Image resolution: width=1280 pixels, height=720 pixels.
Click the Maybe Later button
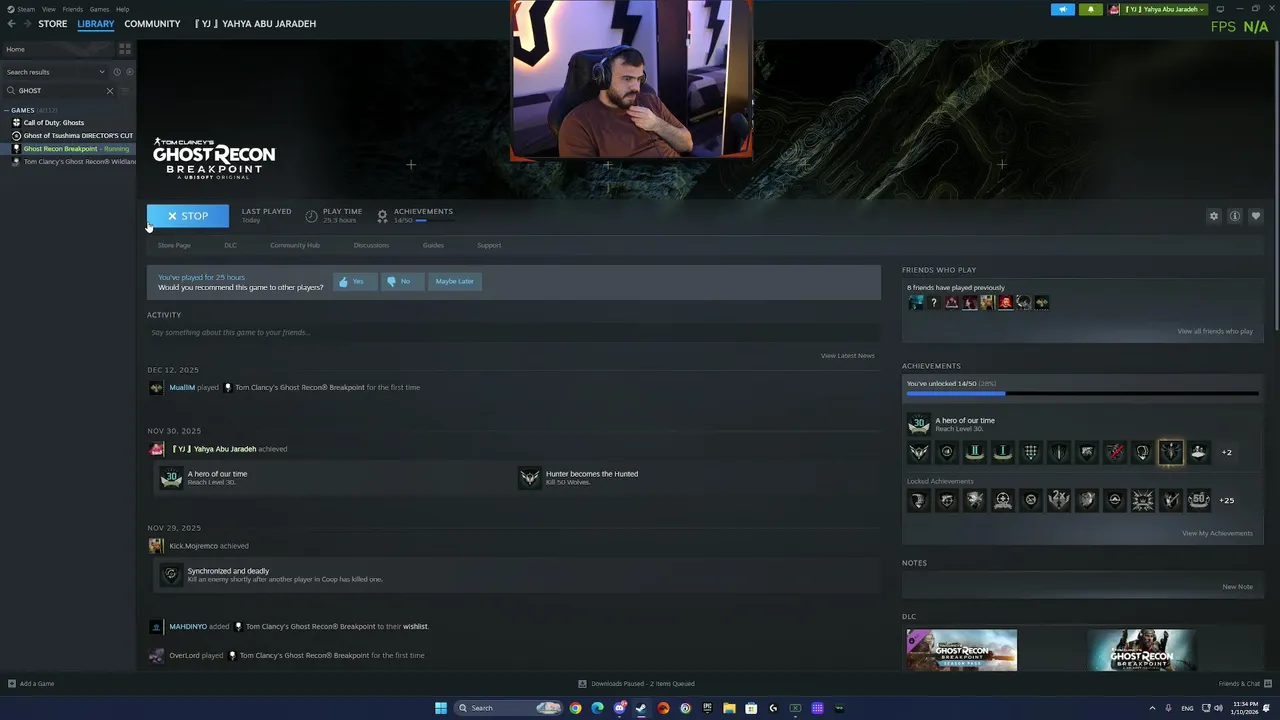click(454, 281)
